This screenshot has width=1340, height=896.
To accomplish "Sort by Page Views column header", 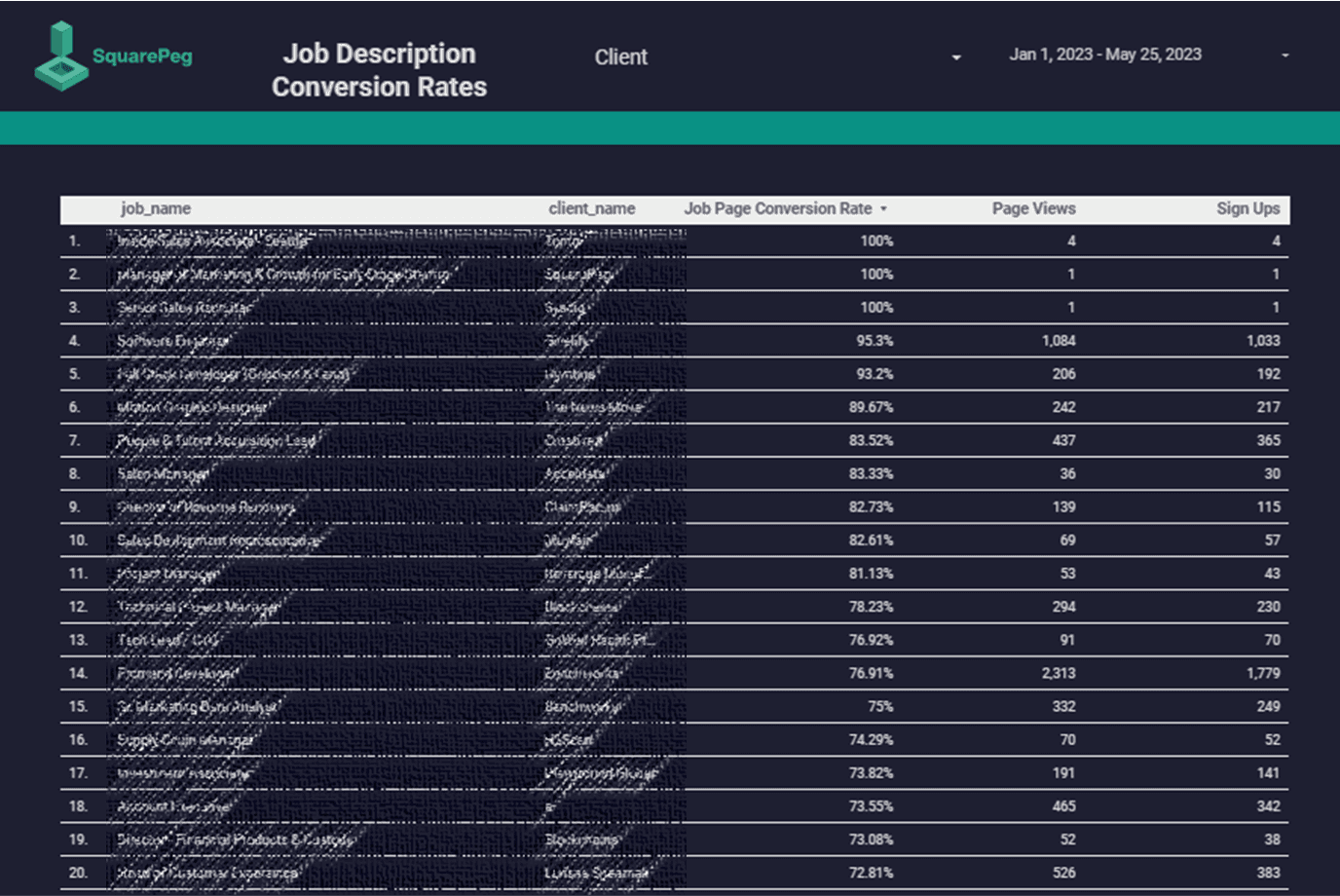I will point(1034,208).
